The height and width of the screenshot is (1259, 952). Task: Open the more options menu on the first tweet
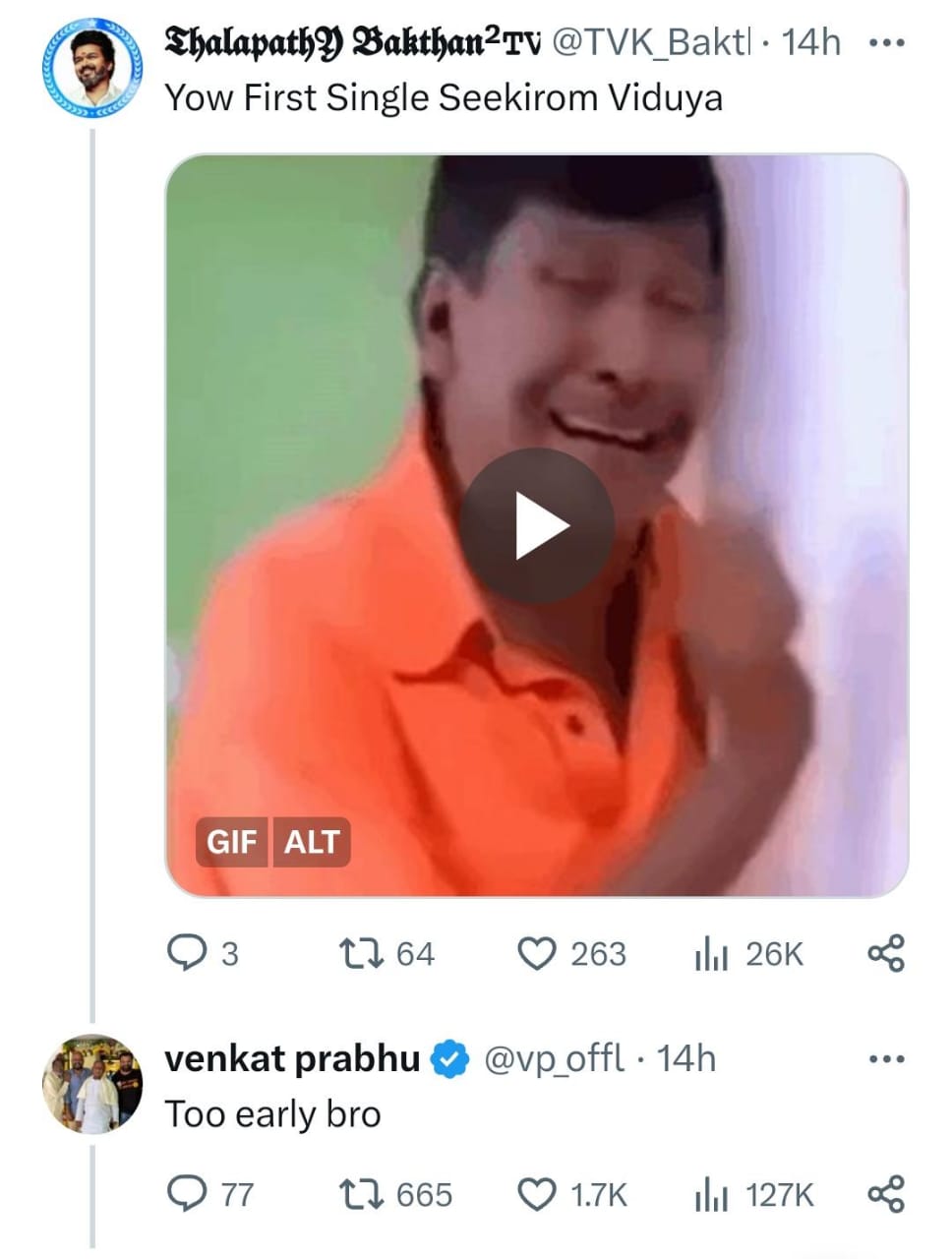click(886, 41)
